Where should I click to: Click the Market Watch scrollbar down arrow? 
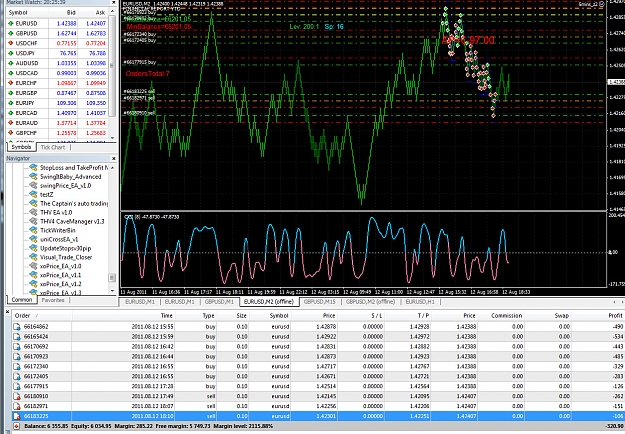112,138
